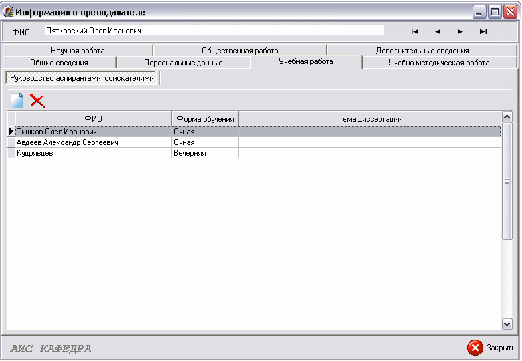Click the Тема диссертации column header
522x361 pixels.
(x=370, y=119)
